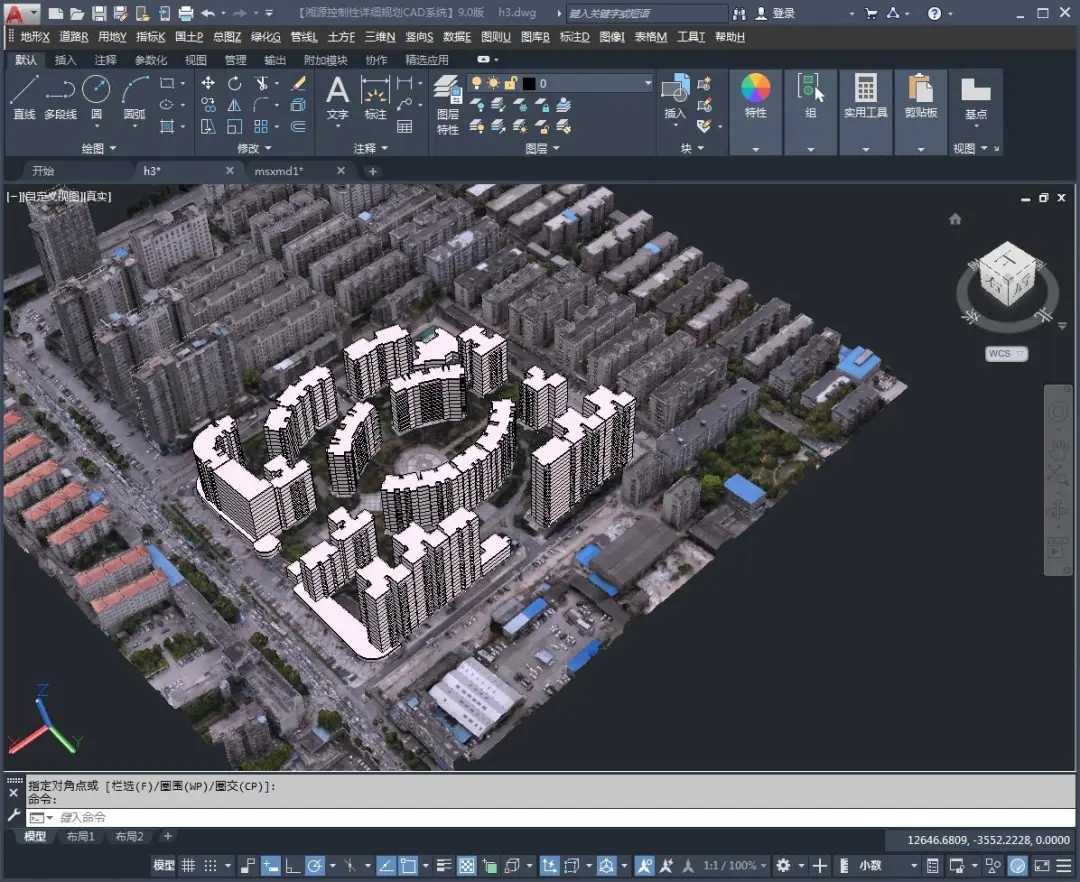Click the 剪贴板 clipboard icon
Viewport: 1080px width, 882px height.
(921, 96)
